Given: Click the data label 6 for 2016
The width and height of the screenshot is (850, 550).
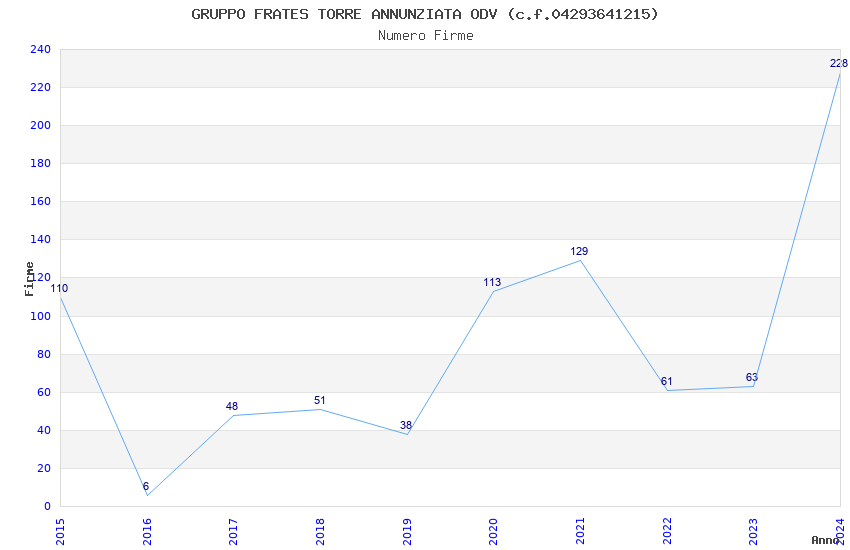Looking at the screenshot, I should coord(146,487).
